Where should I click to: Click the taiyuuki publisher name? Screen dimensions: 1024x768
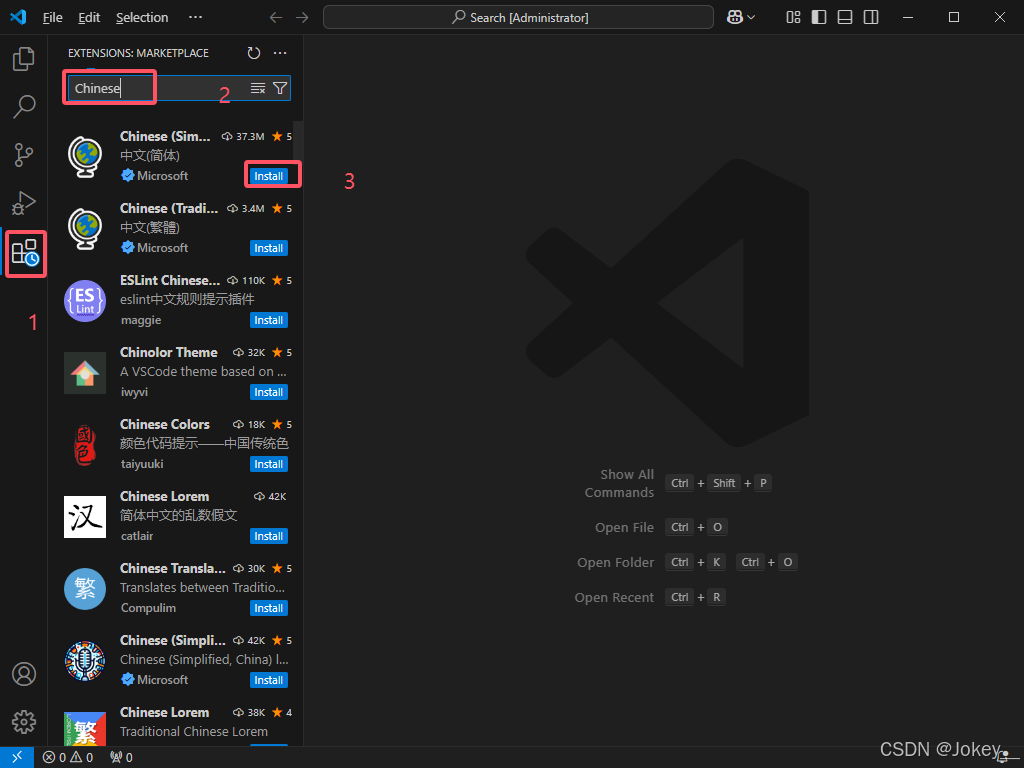pos(142,464)
